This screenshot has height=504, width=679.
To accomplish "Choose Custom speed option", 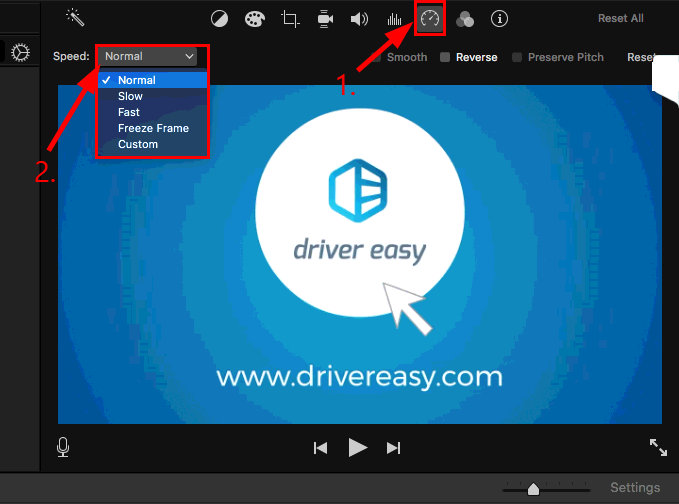I will tap(152, 144).
